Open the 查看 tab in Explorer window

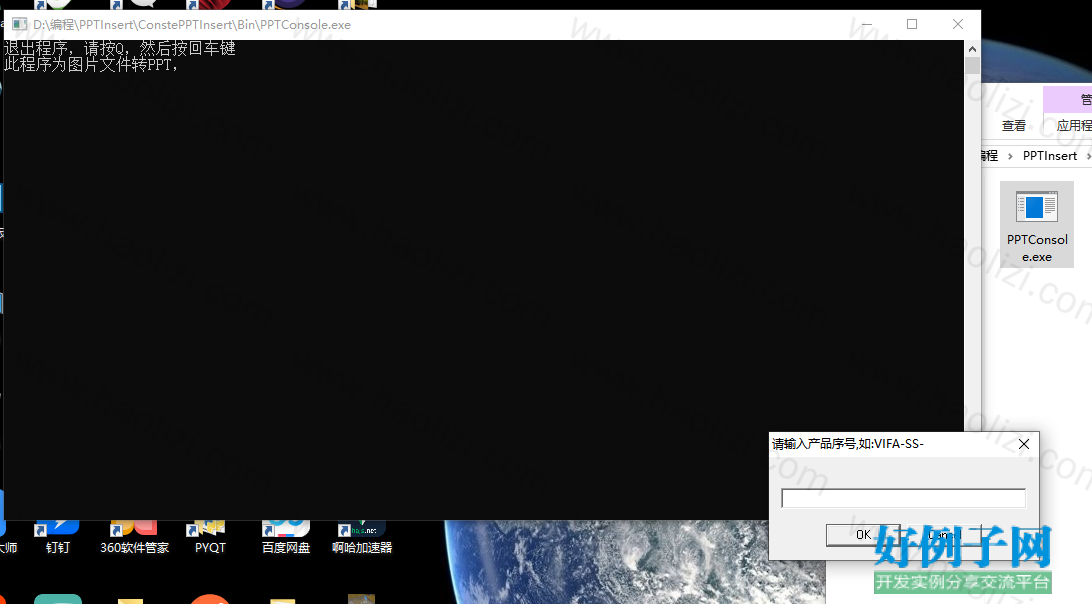click(1013, 125)
